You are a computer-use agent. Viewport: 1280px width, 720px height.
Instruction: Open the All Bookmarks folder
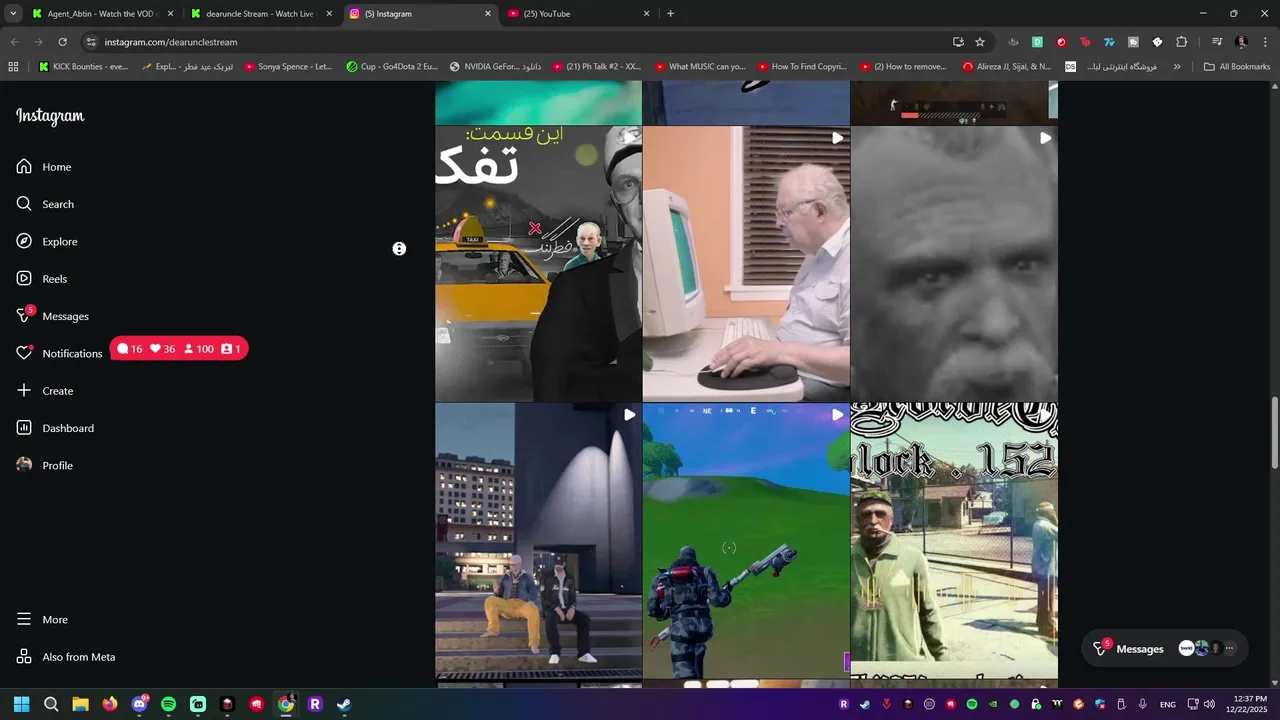[1236, 67]
